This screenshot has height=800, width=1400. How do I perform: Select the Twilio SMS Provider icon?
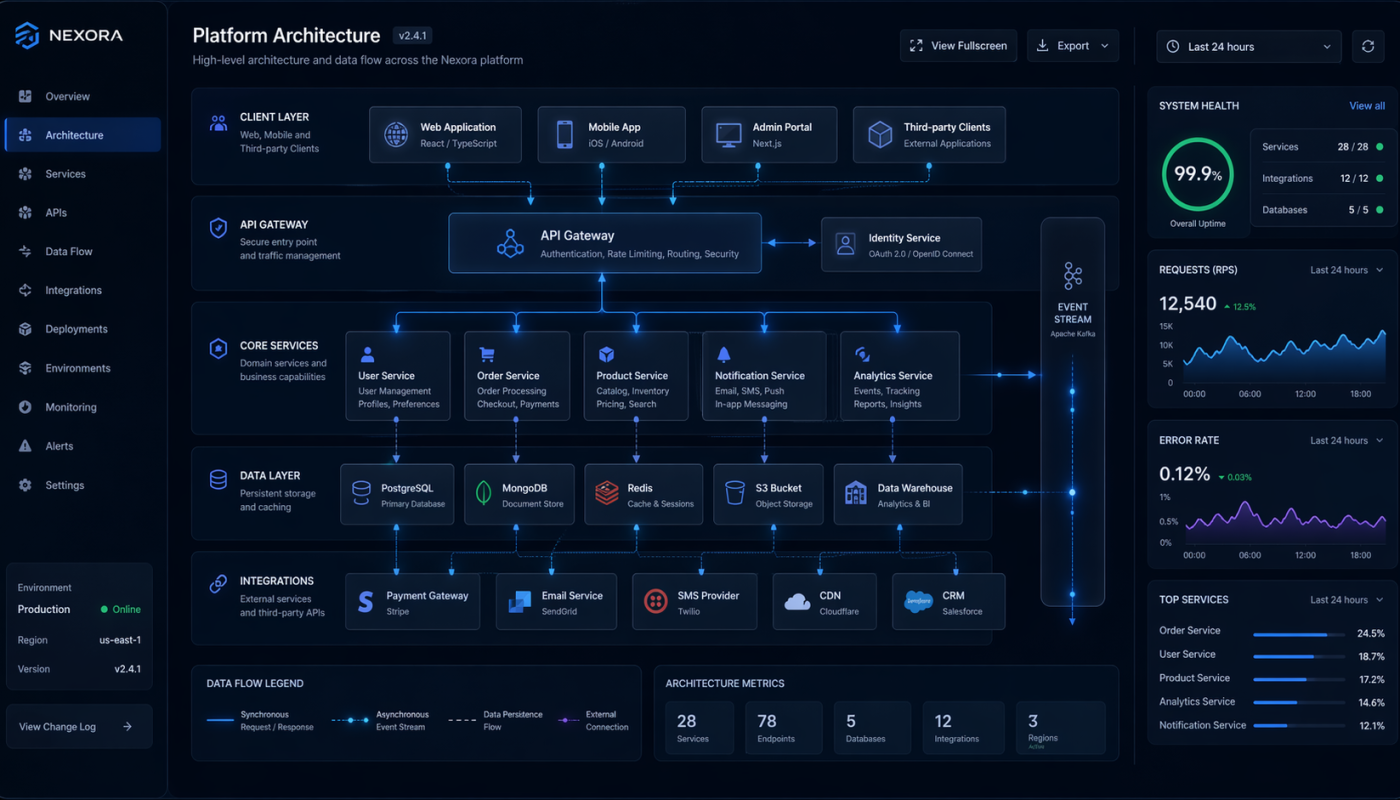point(656,600)
